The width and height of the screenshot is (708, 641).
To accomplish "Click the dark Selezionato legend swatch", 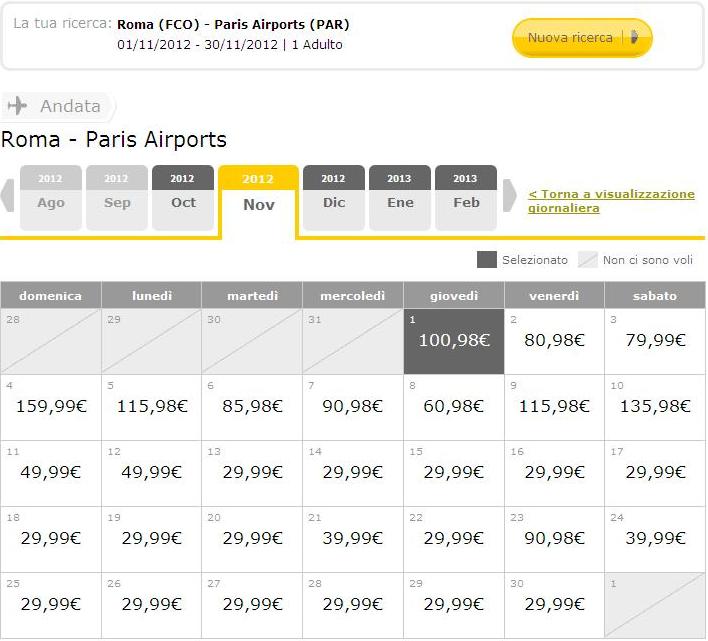I will (487, 260).
